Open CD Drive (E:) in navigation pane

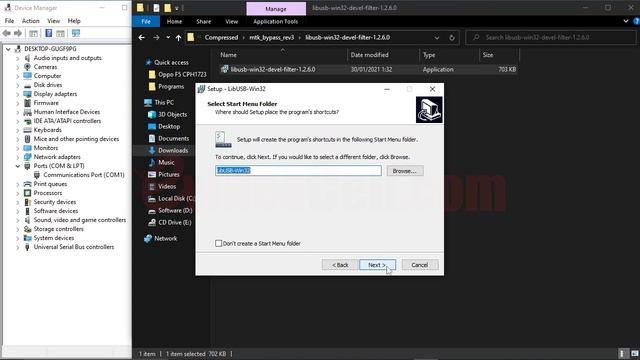pyautogui.click(x=175, y=222)
